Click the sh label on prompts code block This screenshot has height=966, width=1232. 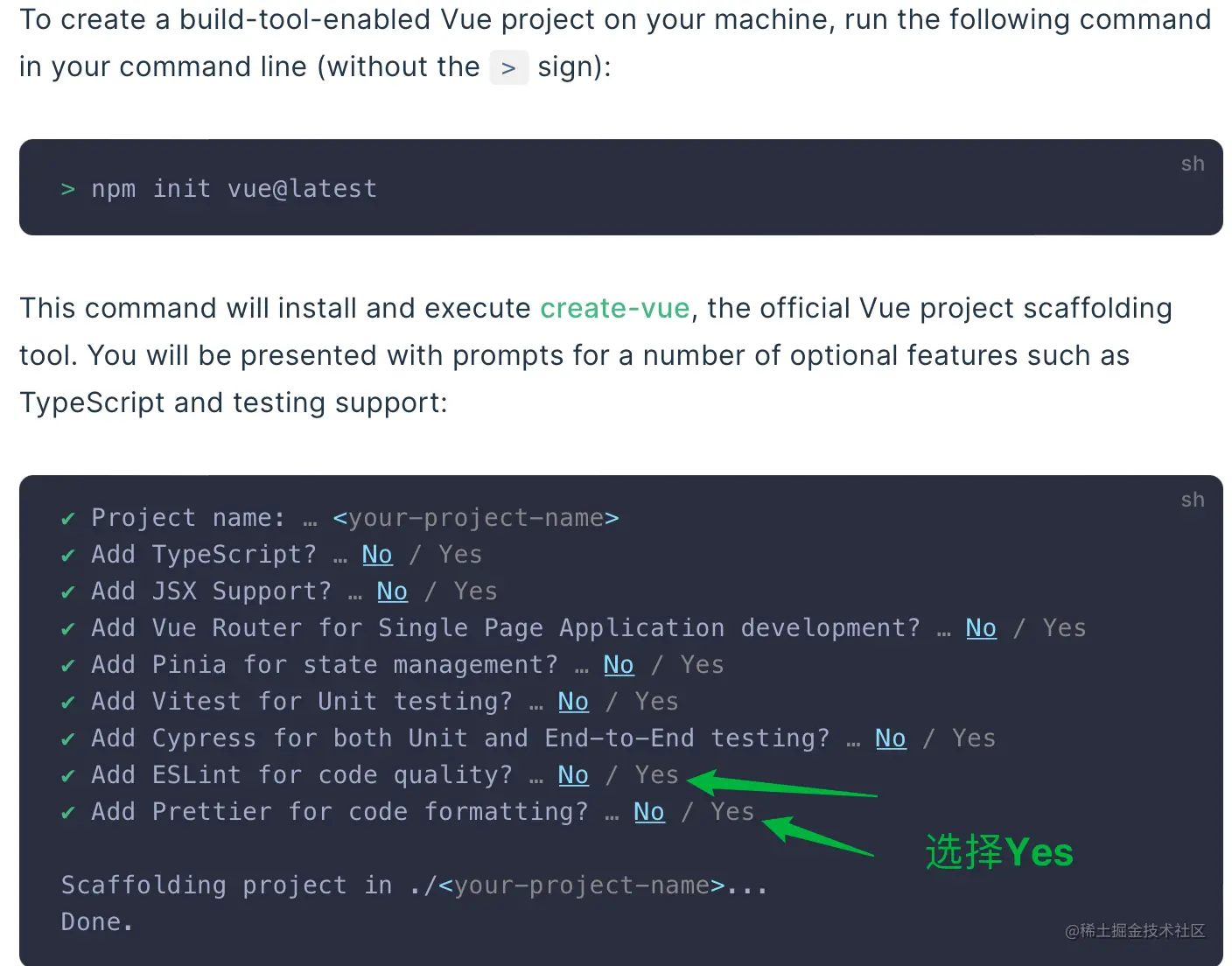click(1193, 500)
